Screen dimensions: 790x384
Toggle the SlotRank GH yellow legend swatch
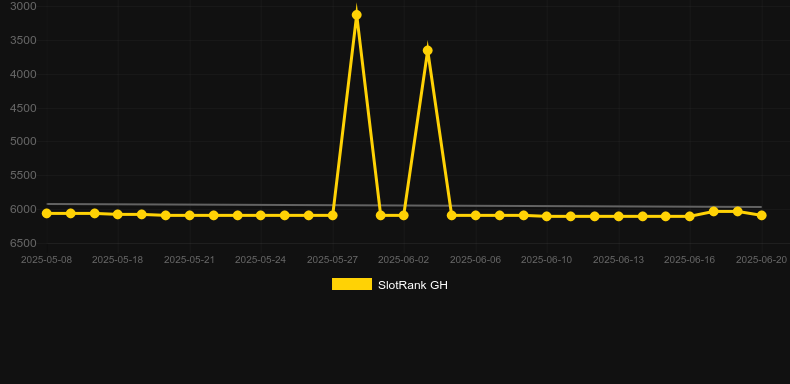coord(352,284)
